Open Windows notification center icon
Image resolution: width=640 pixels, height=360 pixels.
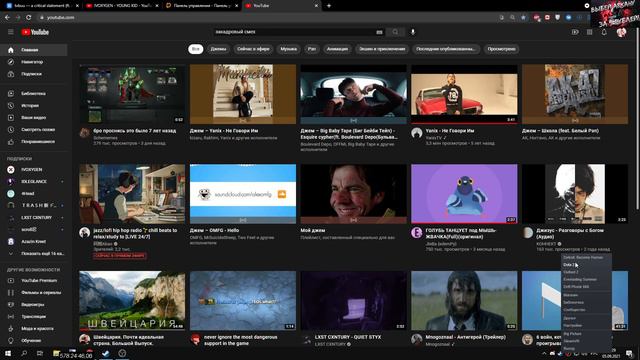pos(629,354)
